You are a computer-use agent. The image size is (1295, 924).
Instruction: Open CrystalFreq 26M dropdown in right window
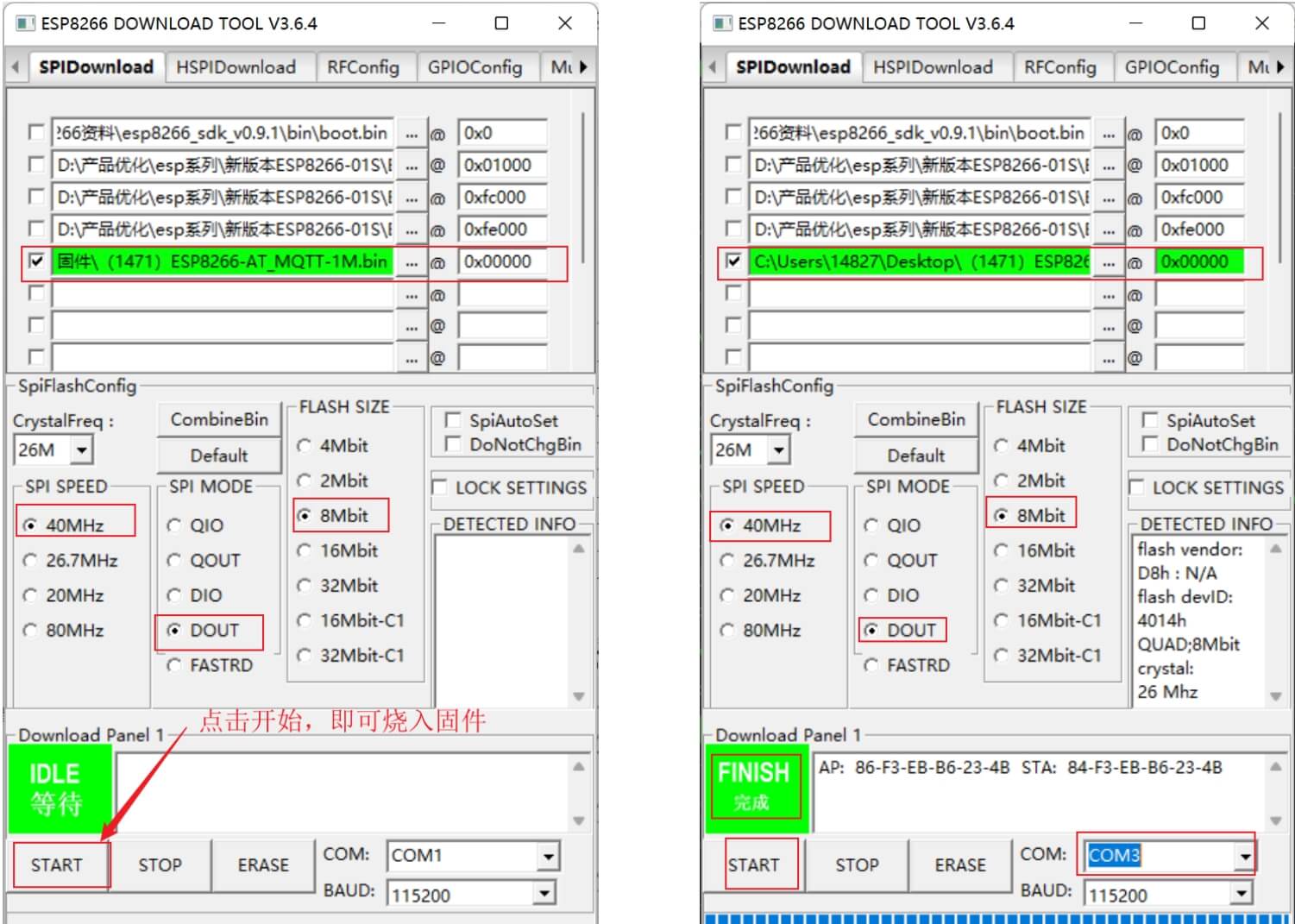[779, 449]
